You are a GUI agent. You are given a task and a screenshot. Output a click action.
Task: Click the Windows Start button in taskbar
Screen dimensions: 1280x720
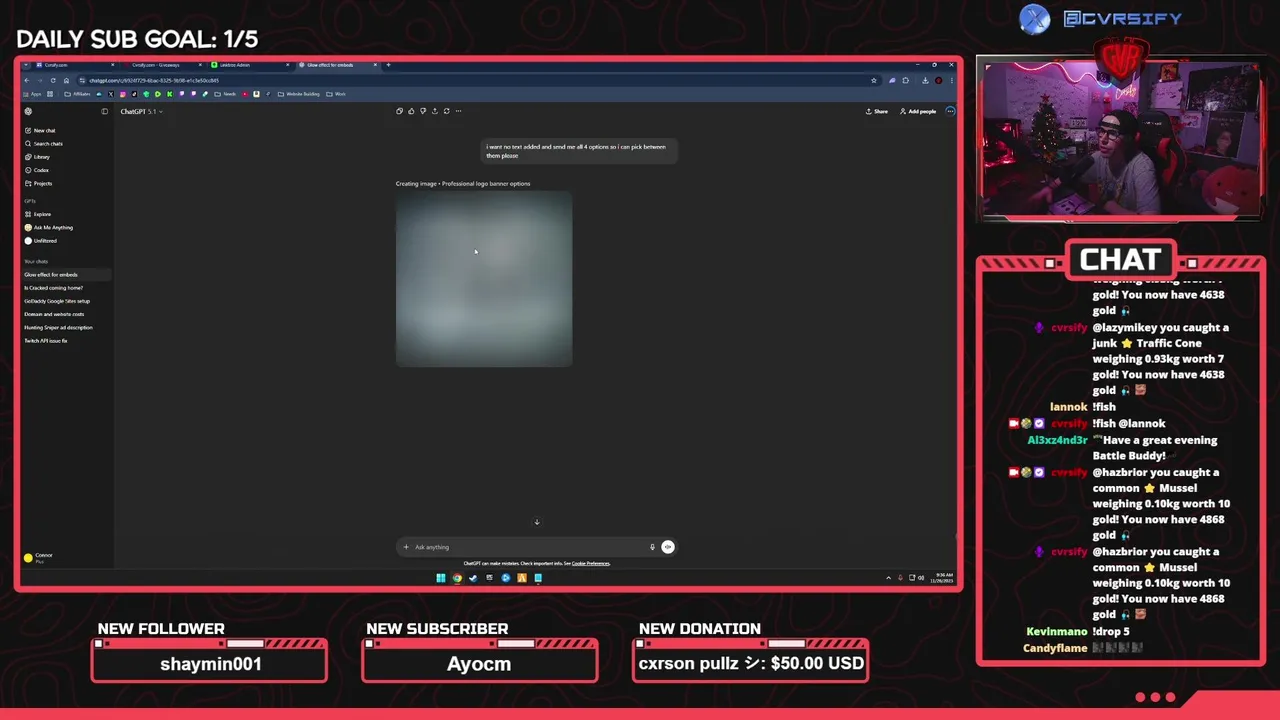click(x=440, y=577)
